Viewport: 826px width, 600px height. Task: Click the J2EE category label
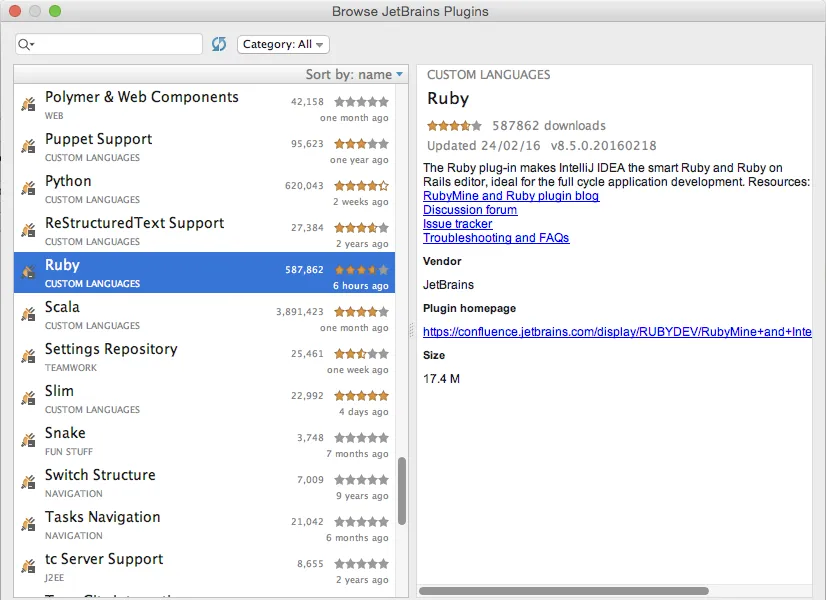tap(54, 578)
